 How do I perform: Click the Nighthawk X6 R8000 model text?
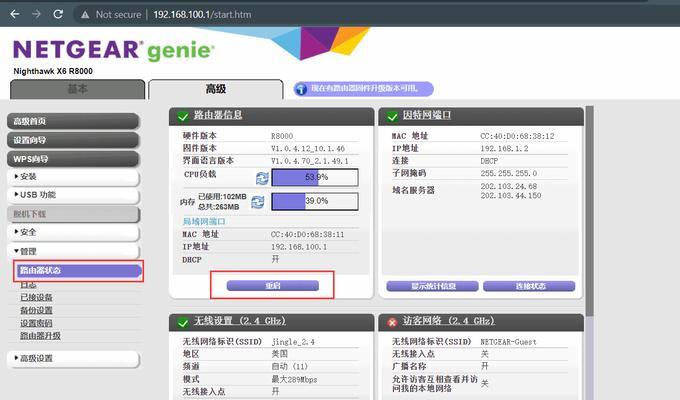pyautogui.click(x=53, y=71)
